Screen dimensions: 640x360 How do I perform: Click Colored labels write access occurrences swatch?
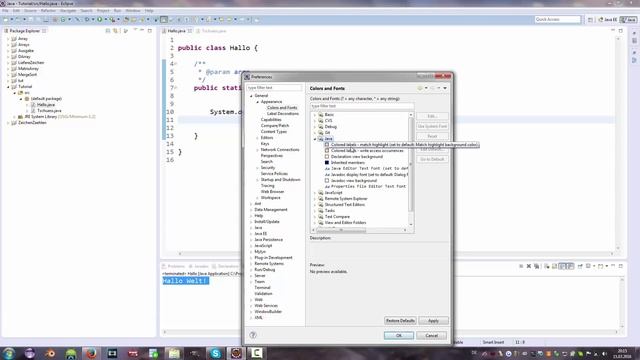coord(327,151)
